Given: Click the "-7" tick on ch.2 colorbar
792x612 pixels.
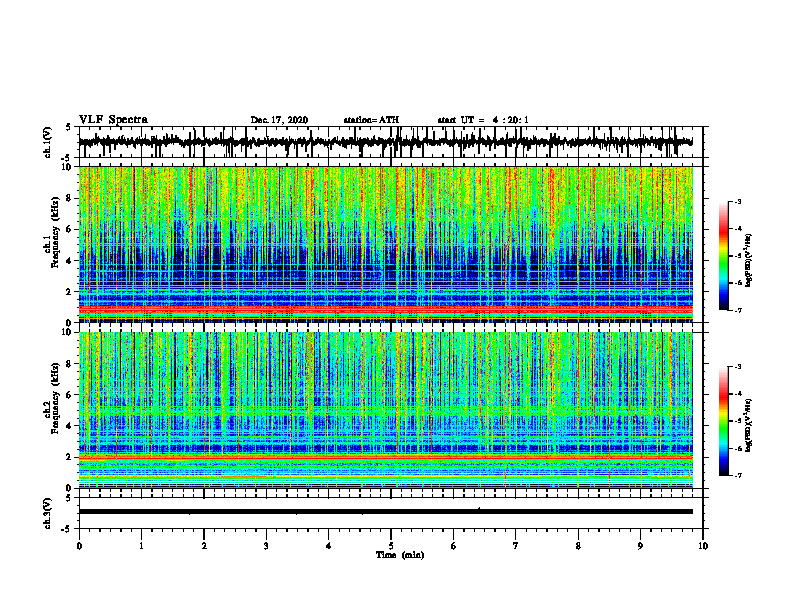Looking at the screenshot, I should click(738, 476).
